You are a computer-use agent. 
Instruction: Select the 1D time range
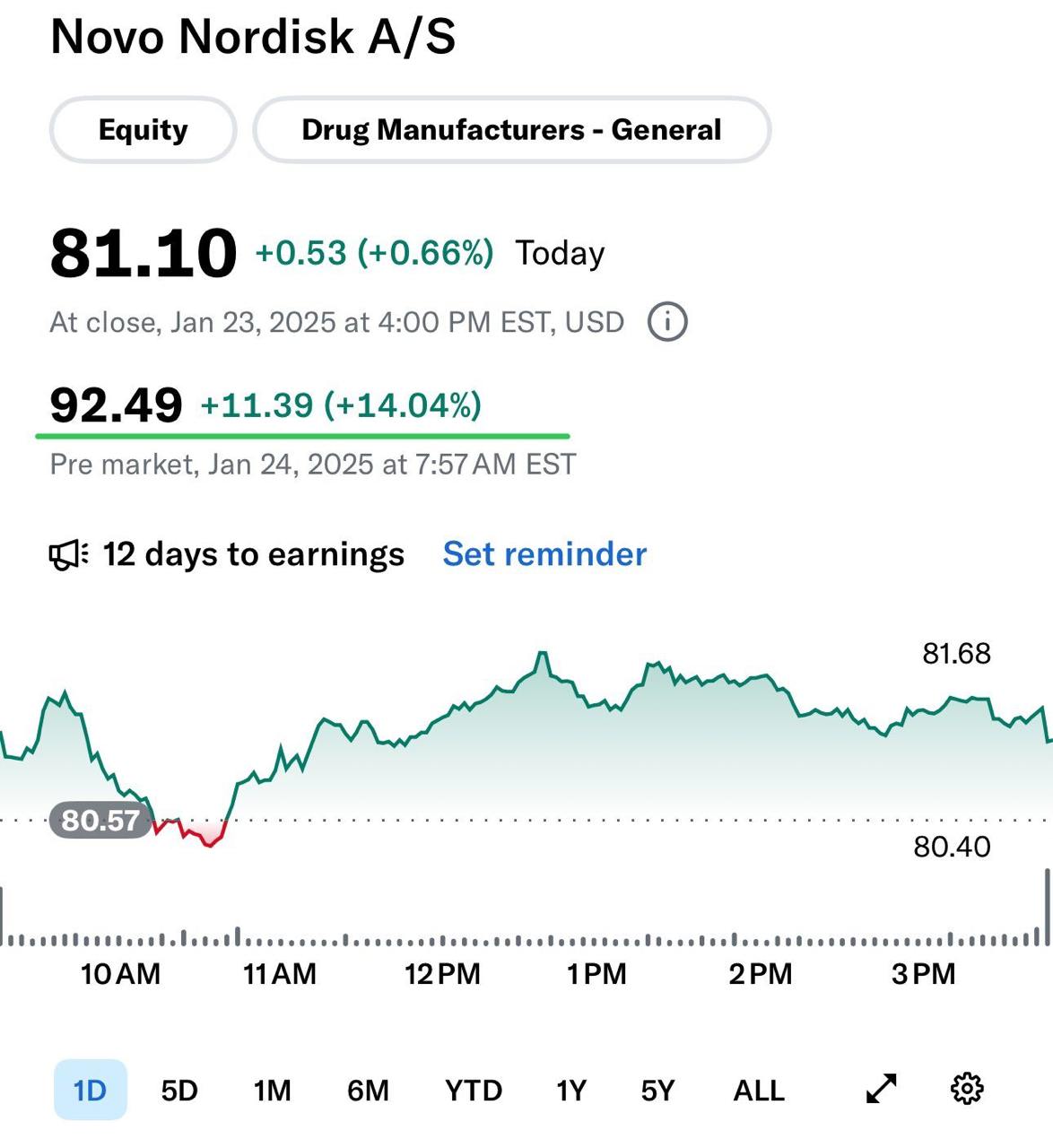click(x=90, y=1090)
